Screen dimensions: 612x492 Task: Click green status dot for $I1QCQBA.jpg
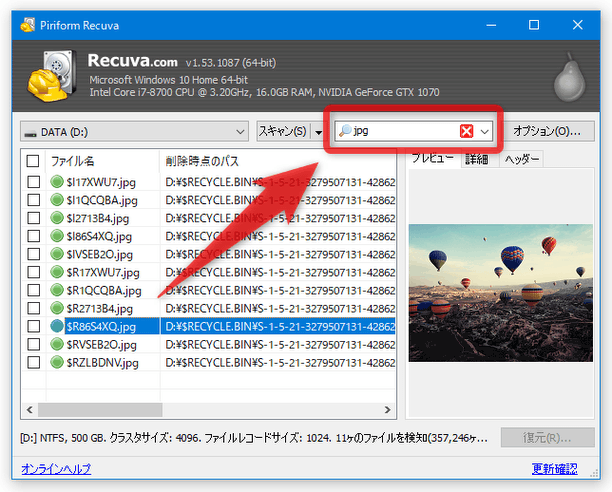[x=57, y=200]
